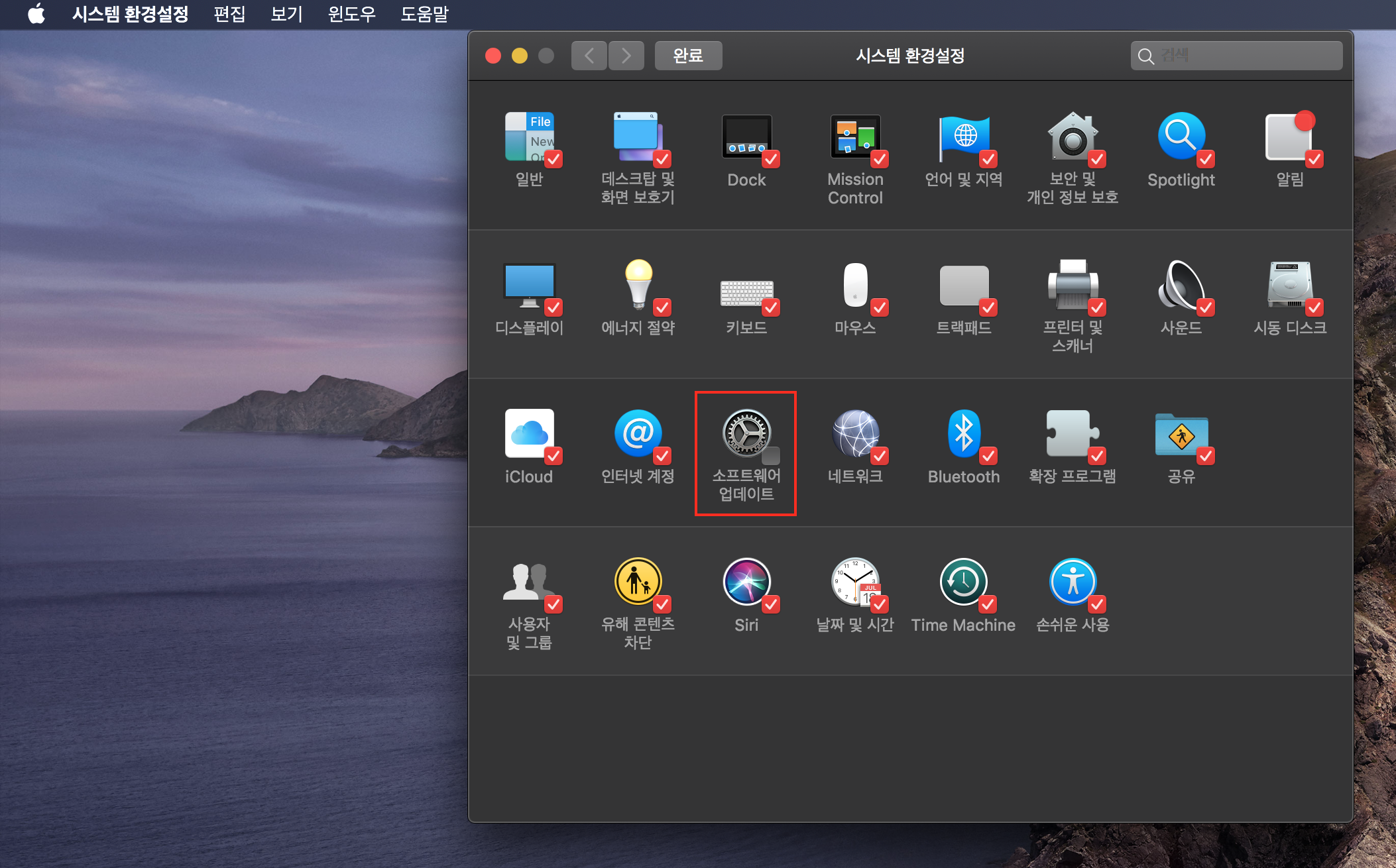Open the 윈도우 menu
The width and height of the screenshot is (1396, 868).
point(351,14)
